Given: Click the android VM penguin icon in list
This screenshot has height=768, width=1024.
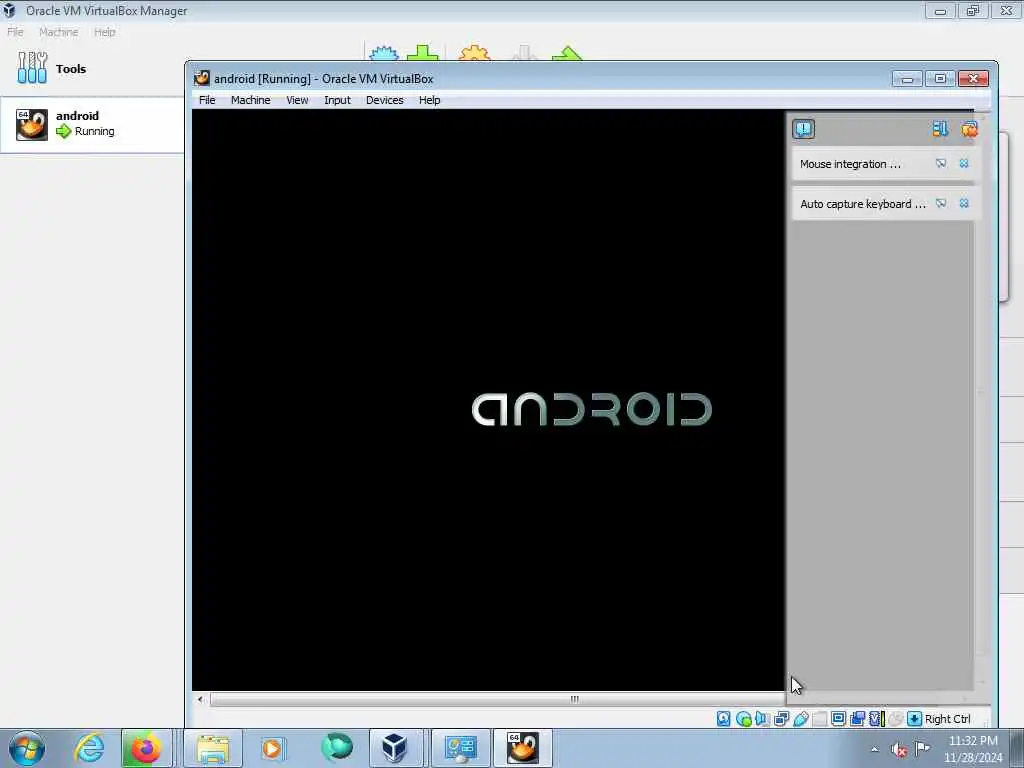Looking at the screenshot, I should 32,124.
